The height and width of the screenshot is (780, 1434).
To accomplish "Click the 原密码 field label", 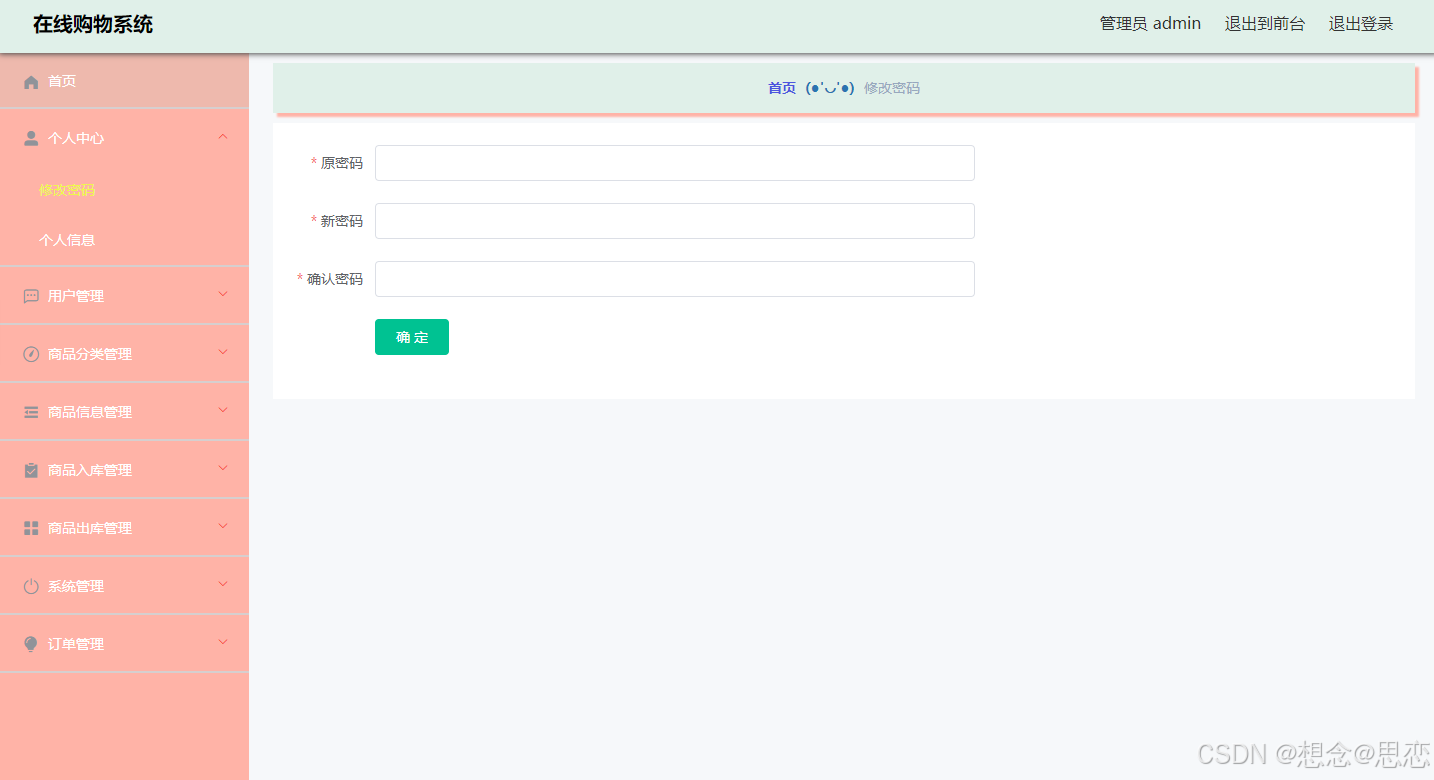I will (x=342, y=163).
